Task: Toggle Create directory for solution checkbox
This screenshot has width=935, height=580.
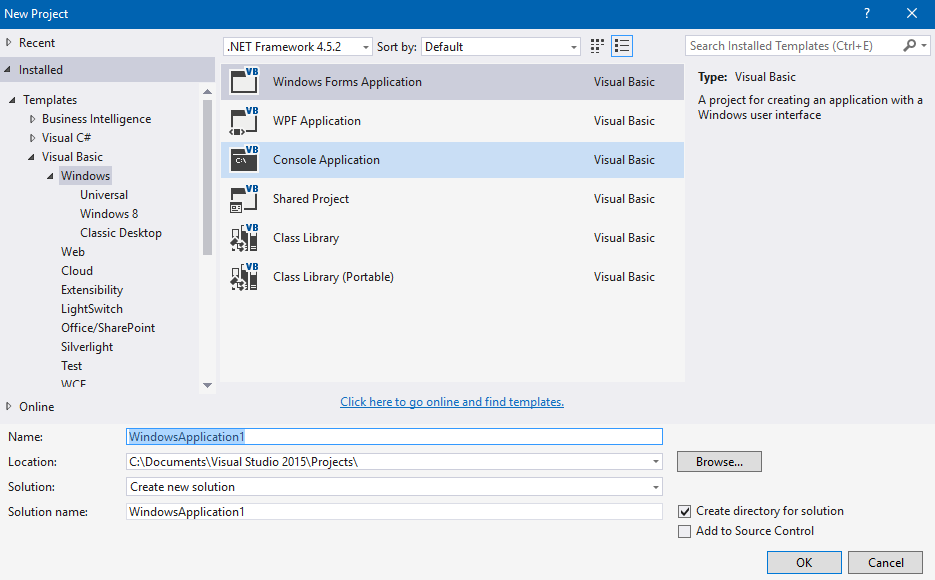Action: click(x=685, y=511)
